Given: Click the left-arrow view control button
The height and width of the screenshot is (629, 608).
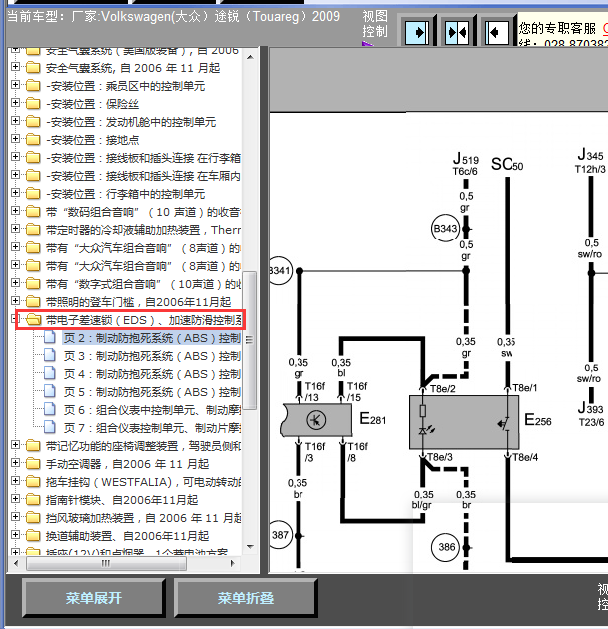Looking at the screenshot, I should [497, 32].
